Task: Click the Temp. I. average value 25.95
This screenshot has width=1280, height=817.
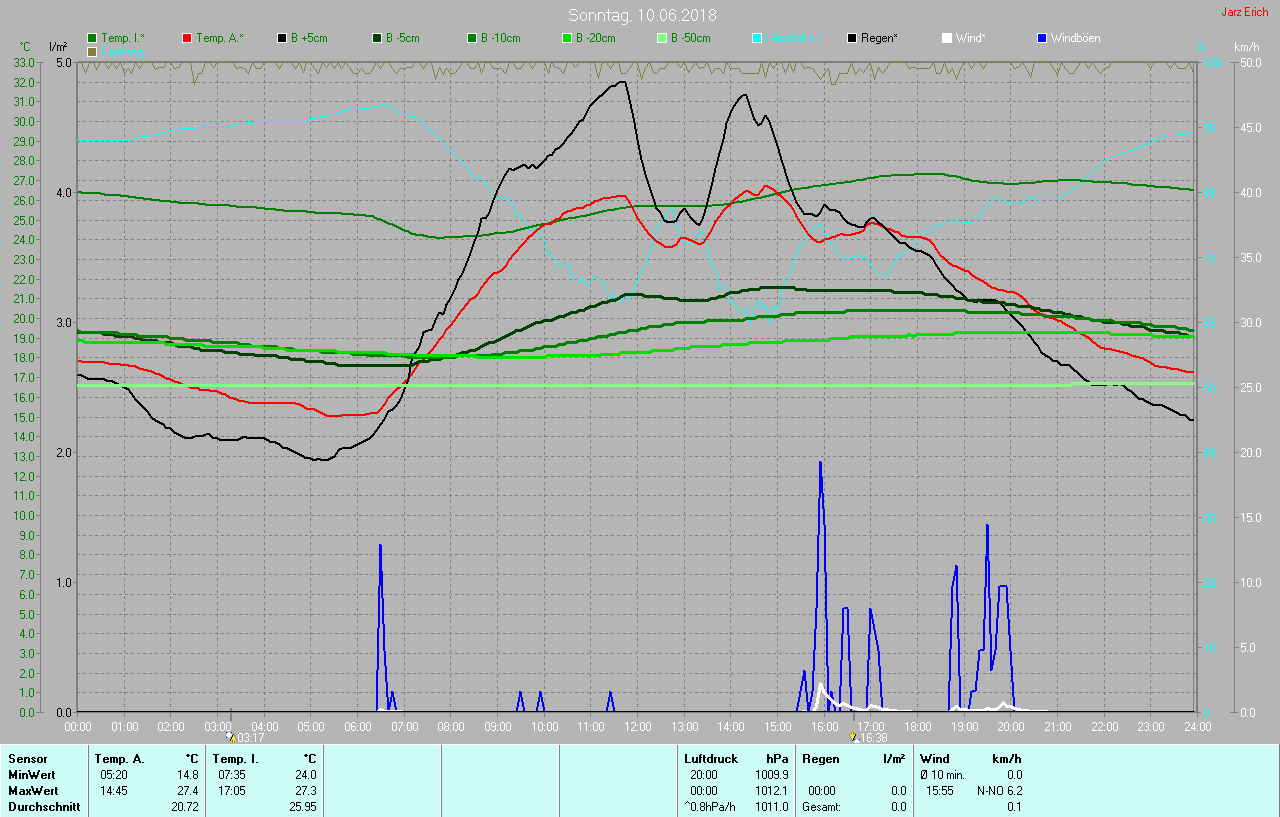Action: (302, 807)
